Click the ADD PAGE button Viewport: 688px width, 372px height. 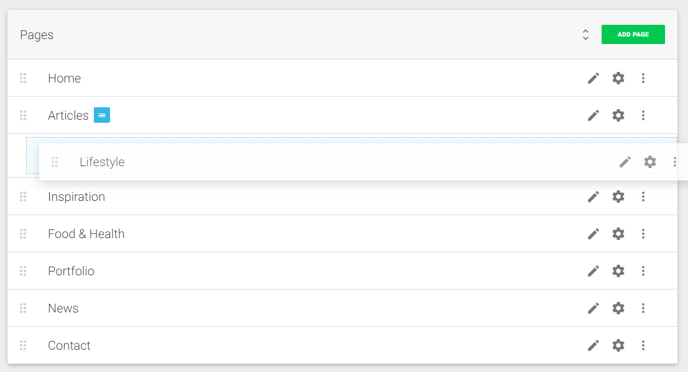click(633, 34)
